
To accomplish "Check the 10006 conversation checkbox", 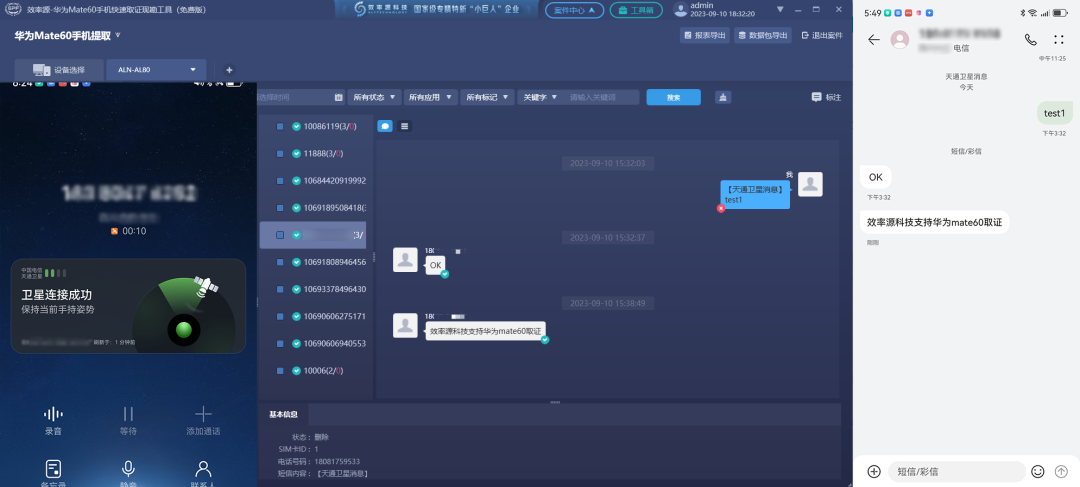I will pos(280,371).
